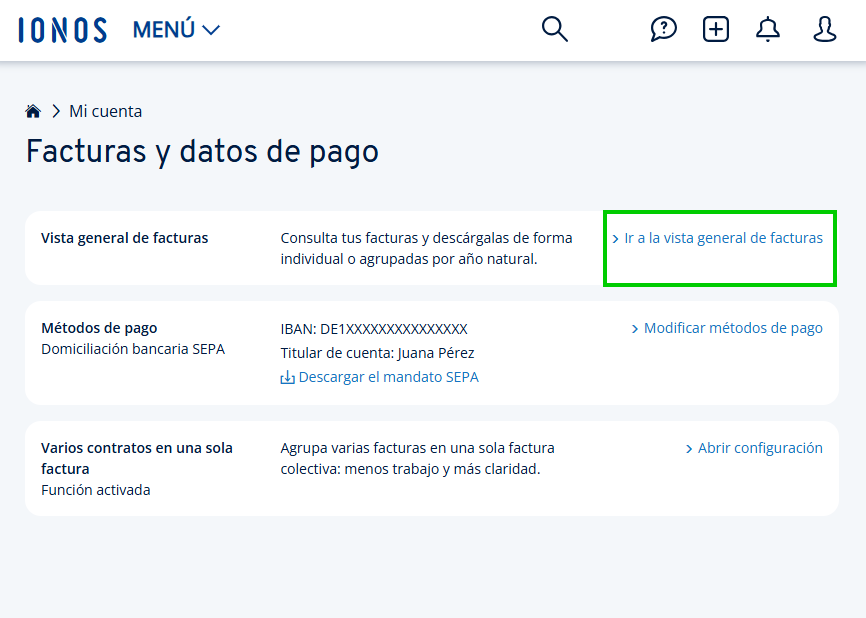
Task: Click the IONOS logo
Action: click(62, 30)
